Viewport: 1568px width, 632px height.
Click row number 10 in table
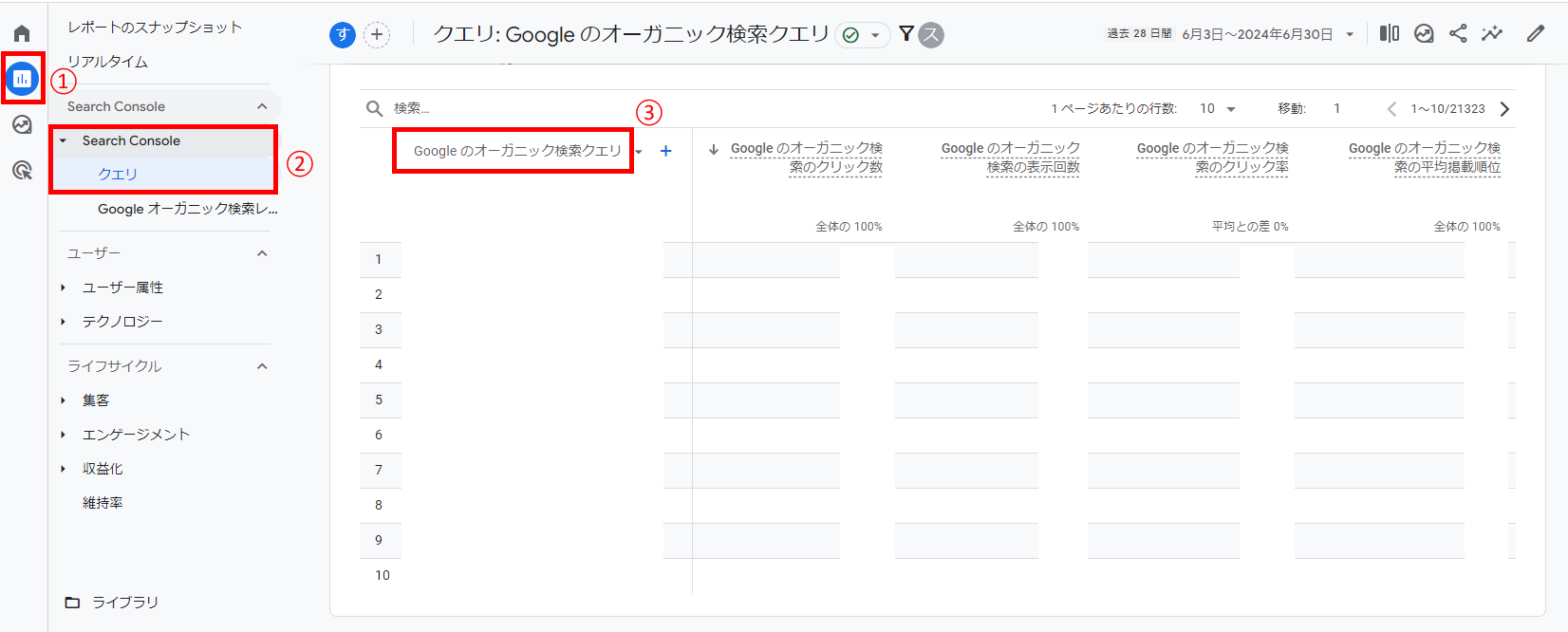[x=383, y=575]
